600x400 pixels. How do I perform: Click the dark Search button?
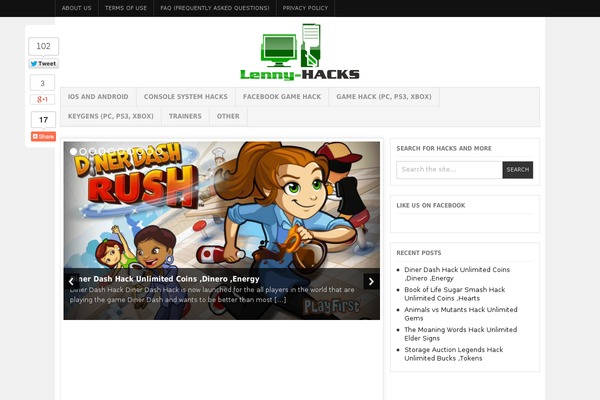(x=518, y=170)
